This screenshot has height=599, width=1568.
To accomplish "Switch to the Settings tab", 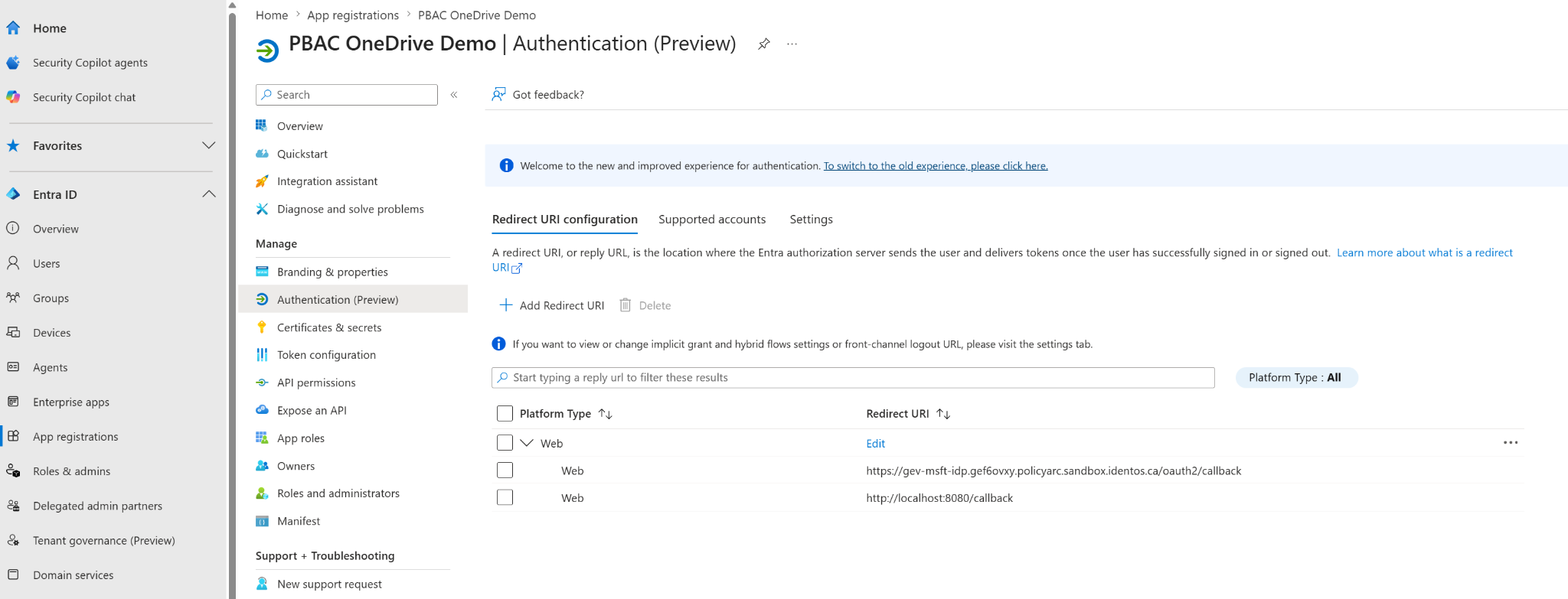I will point(811,220).
